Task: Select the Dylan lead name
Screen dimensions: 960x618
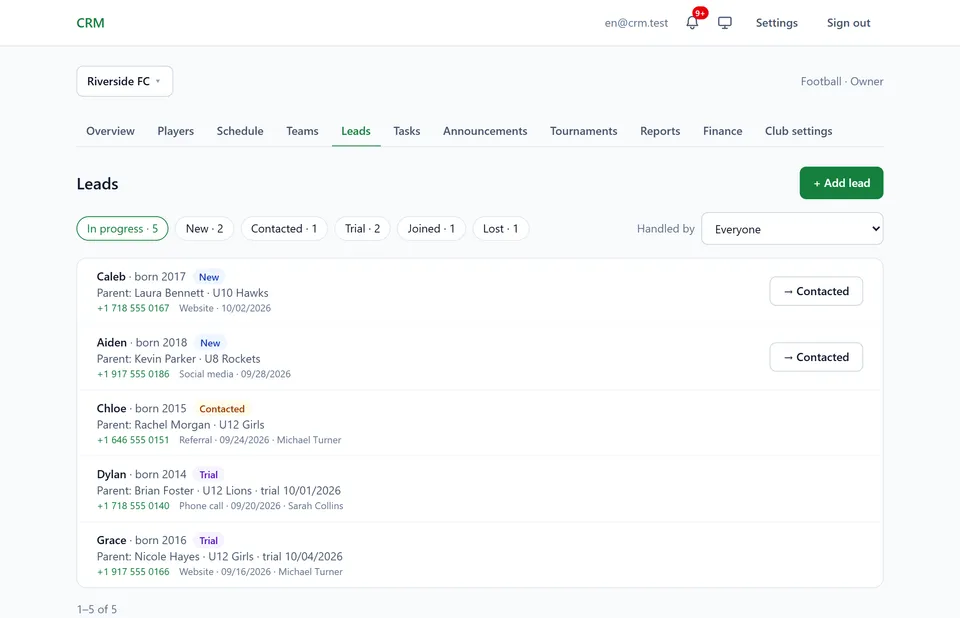Action: pyautogui.click(x=111, y=474)
